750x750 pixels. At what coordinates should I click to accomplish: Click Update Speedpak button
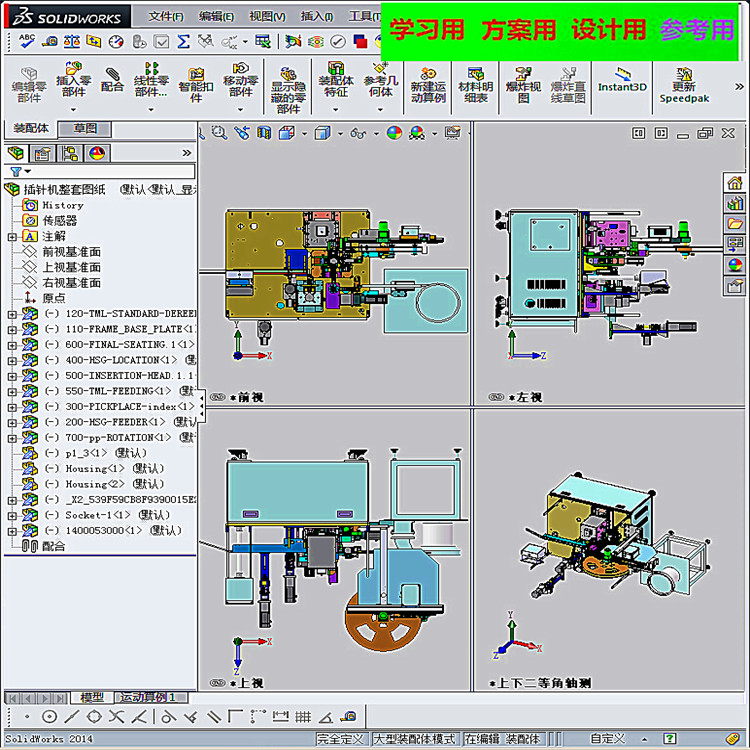pyautogui.click(x=684, y=86)
